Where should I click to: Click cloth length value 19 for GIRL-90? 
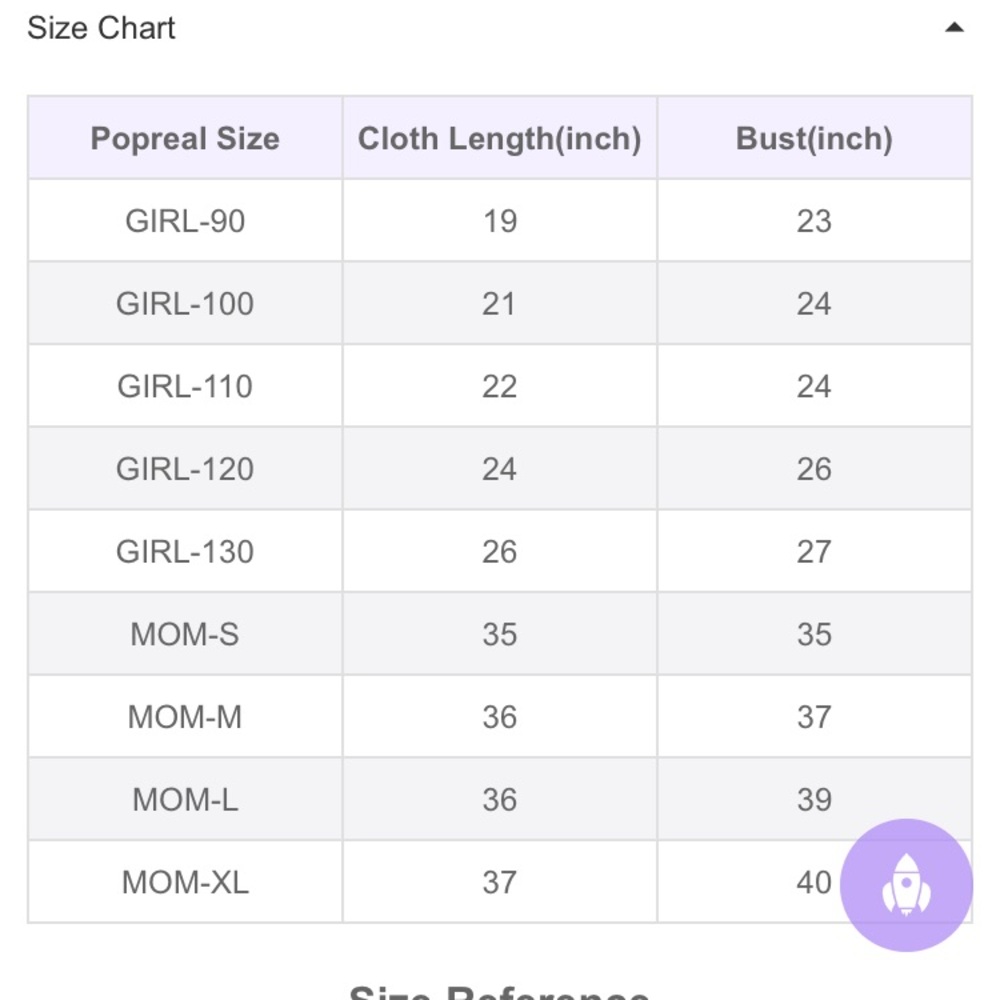(x=499, y=221)
